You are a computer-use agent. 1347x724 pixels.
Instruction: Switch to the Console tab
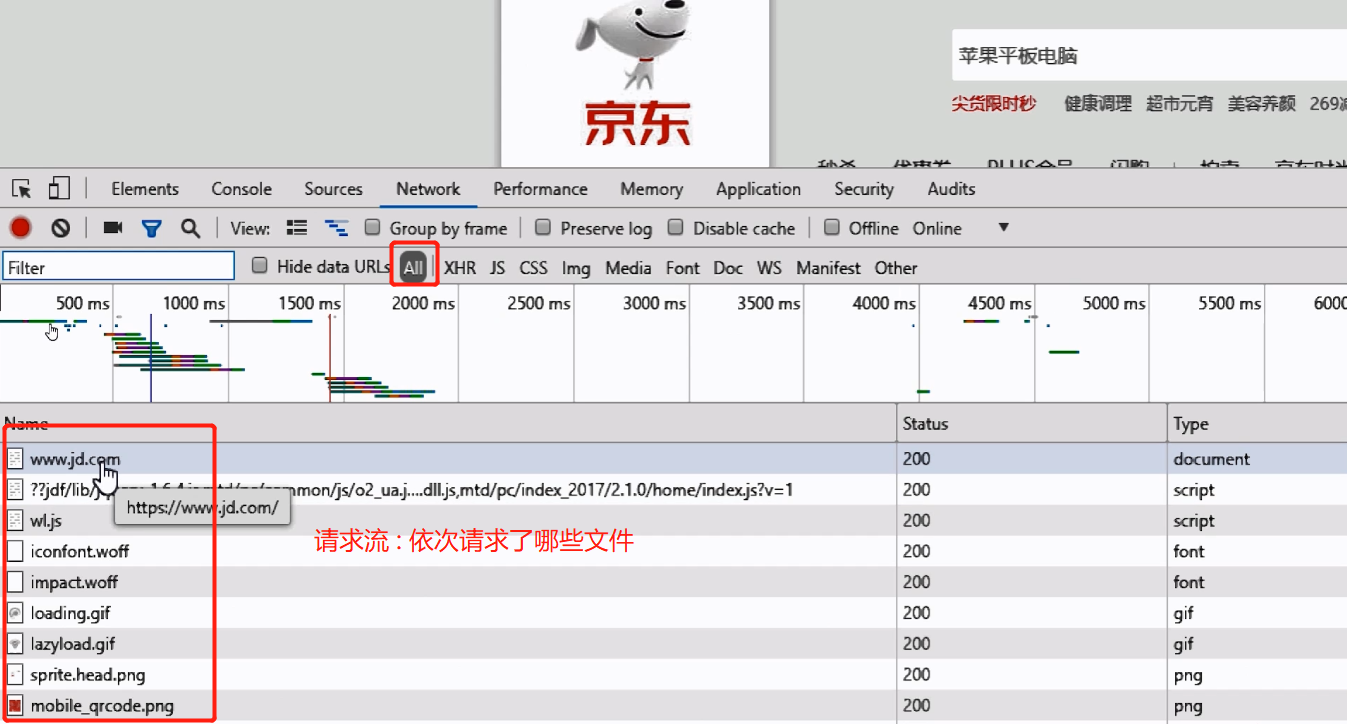(x=241, y=189)
